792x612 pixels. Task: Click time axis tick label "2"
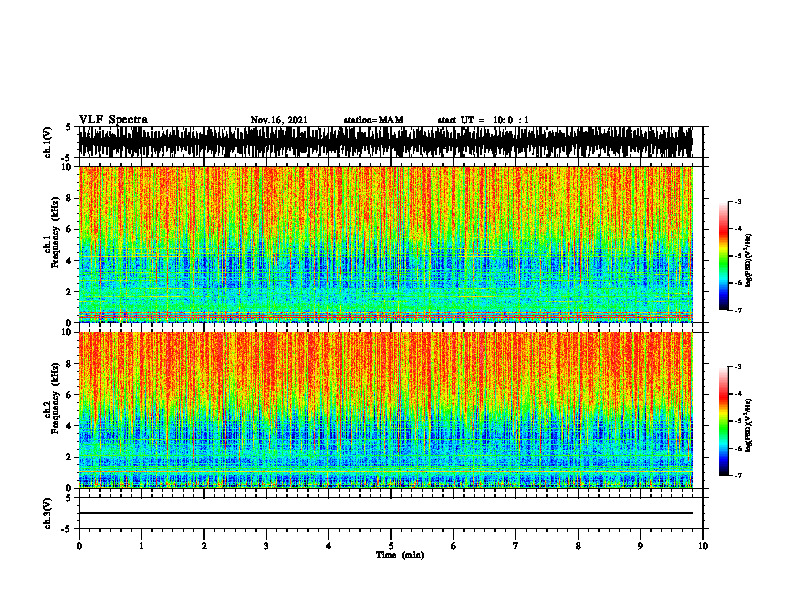click(x=204, y=546)
